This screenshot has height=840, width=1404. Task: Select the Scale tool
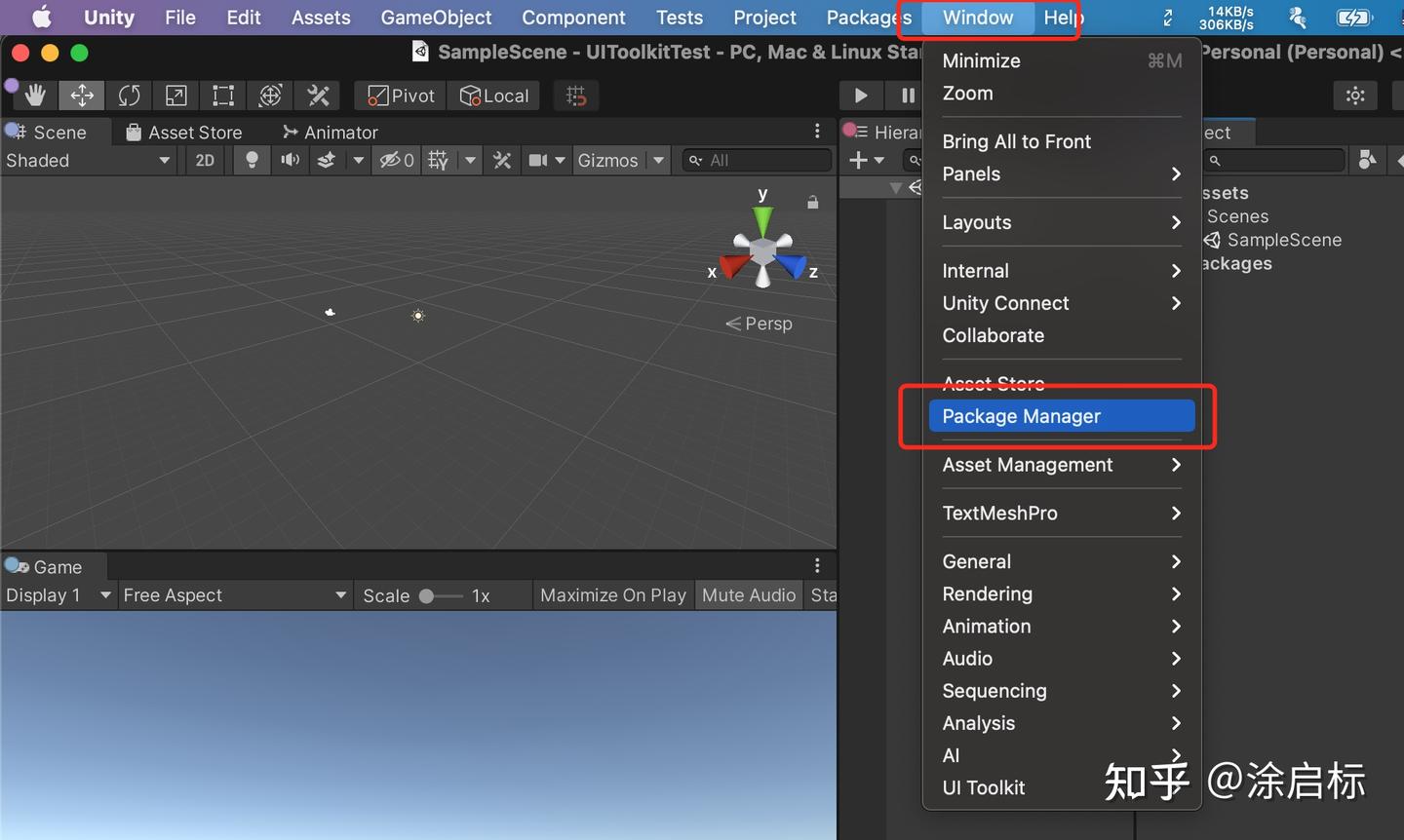click(175, 95)
